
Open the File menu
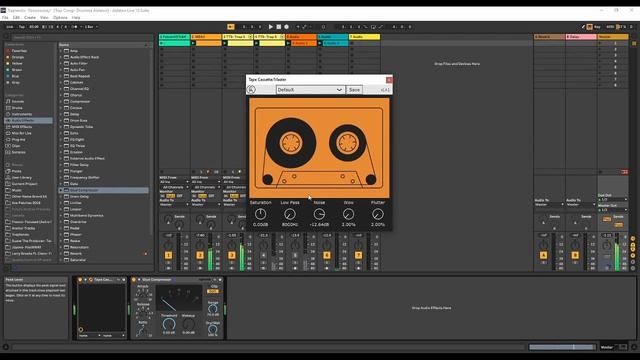pyautogui.click(x=5, y=18)
